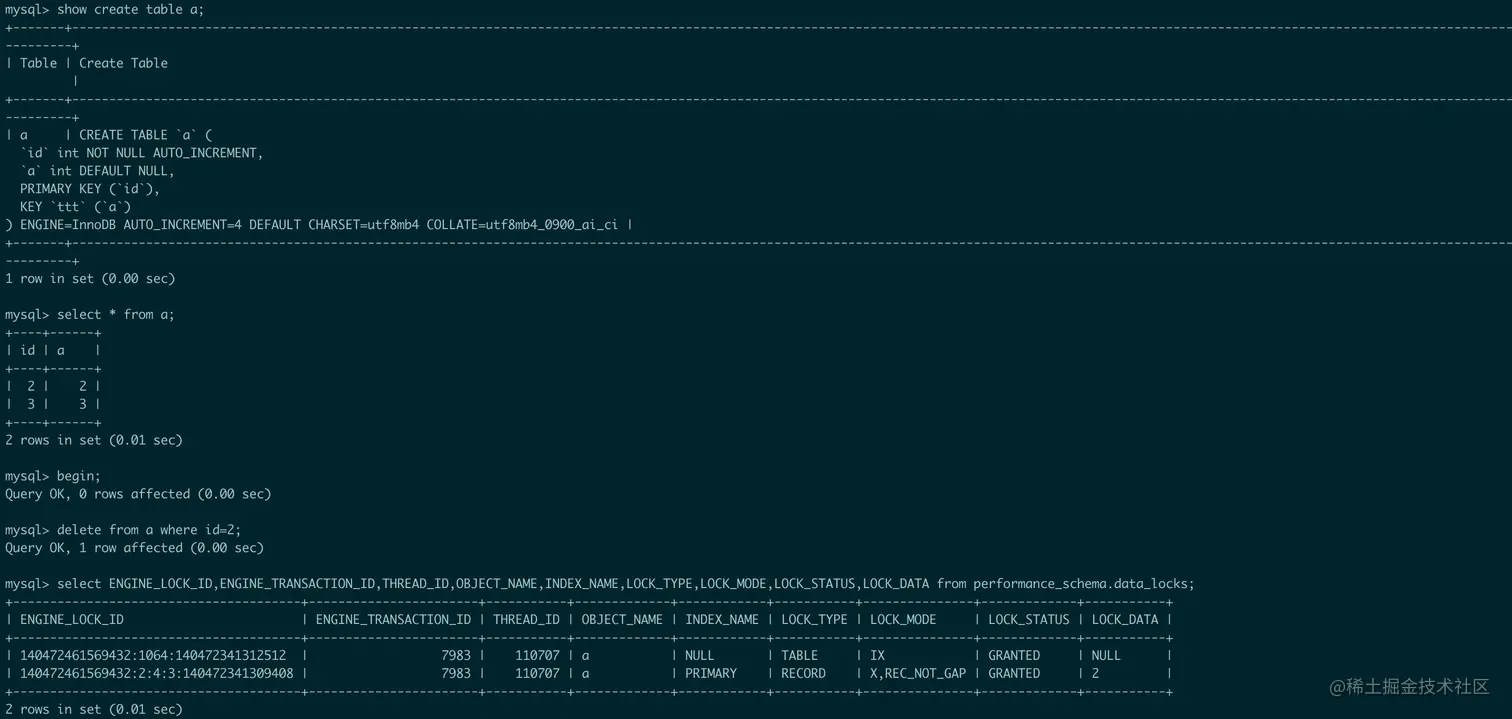Click the lock ID ending in '2:4:3:140472341309408'
The width and height of the screenshot is (1512, 719).
pyautogui.click(x=157, y=674)
